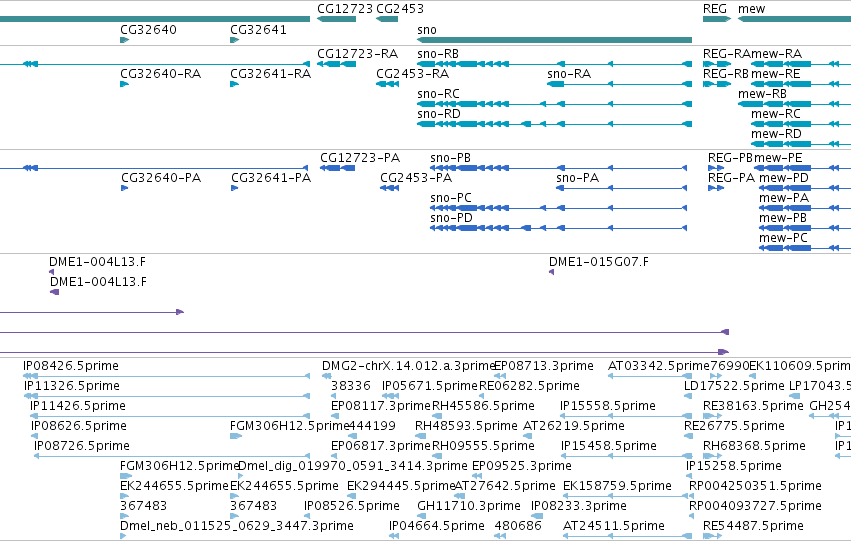The image size is (851, 541).
Task: Click the REG-RB transcript label
Action: [x=726, y=74]
